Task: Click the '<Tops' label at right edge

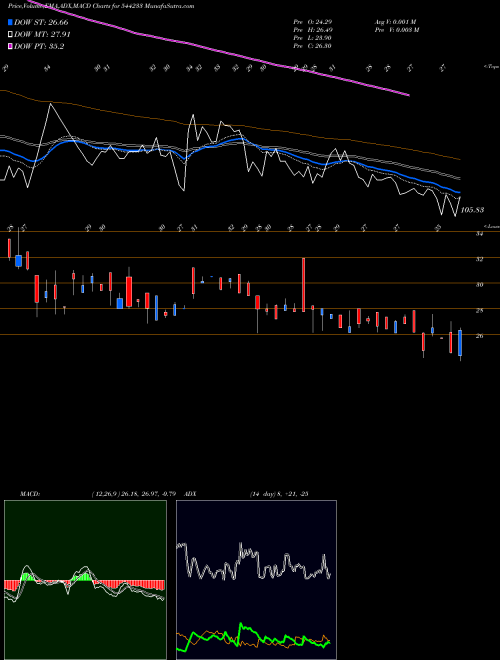Action: tap(492, 67)
